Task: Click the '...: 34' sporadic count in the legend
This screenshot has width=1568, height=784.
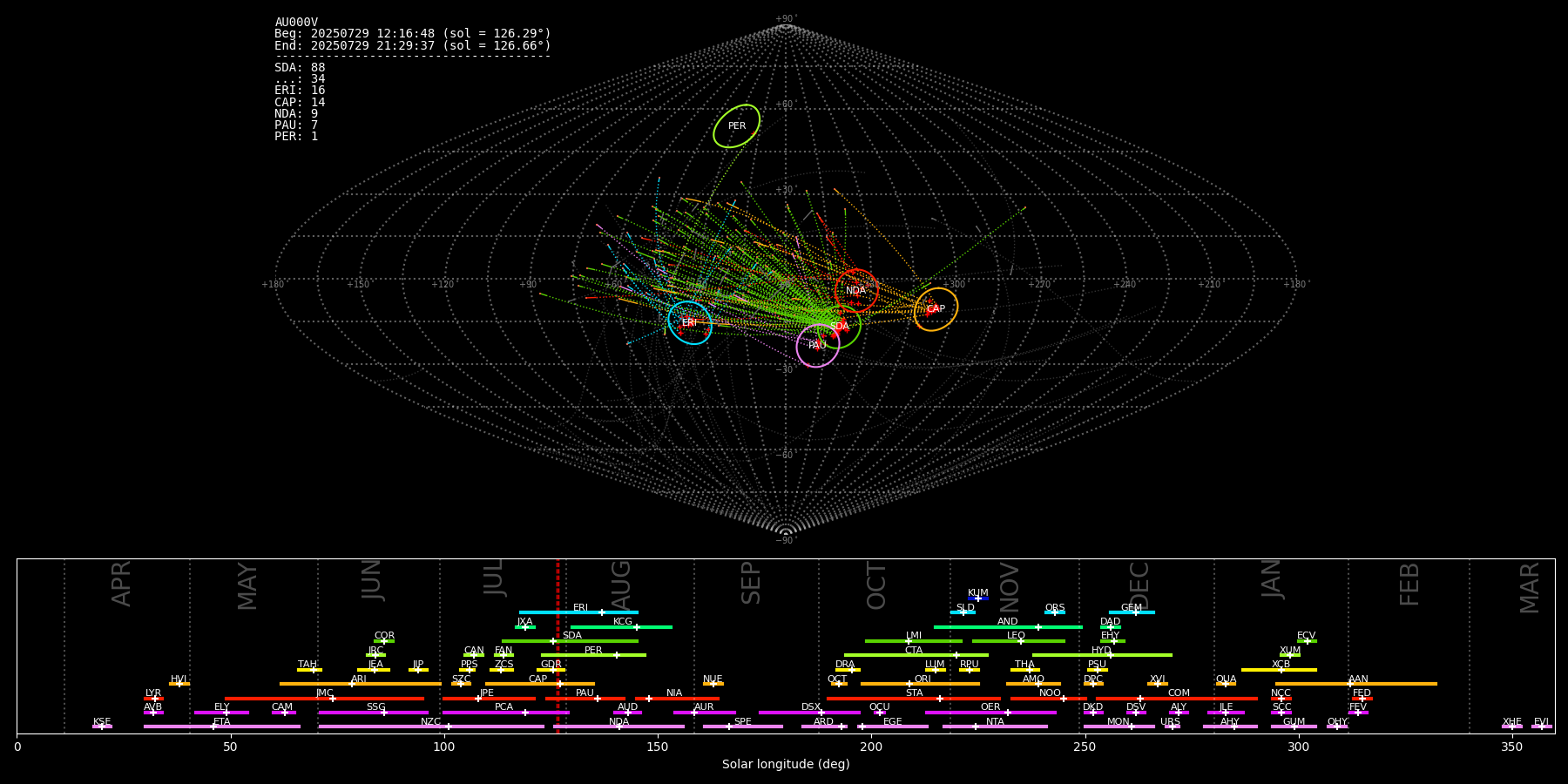Action: pos(300,79)
